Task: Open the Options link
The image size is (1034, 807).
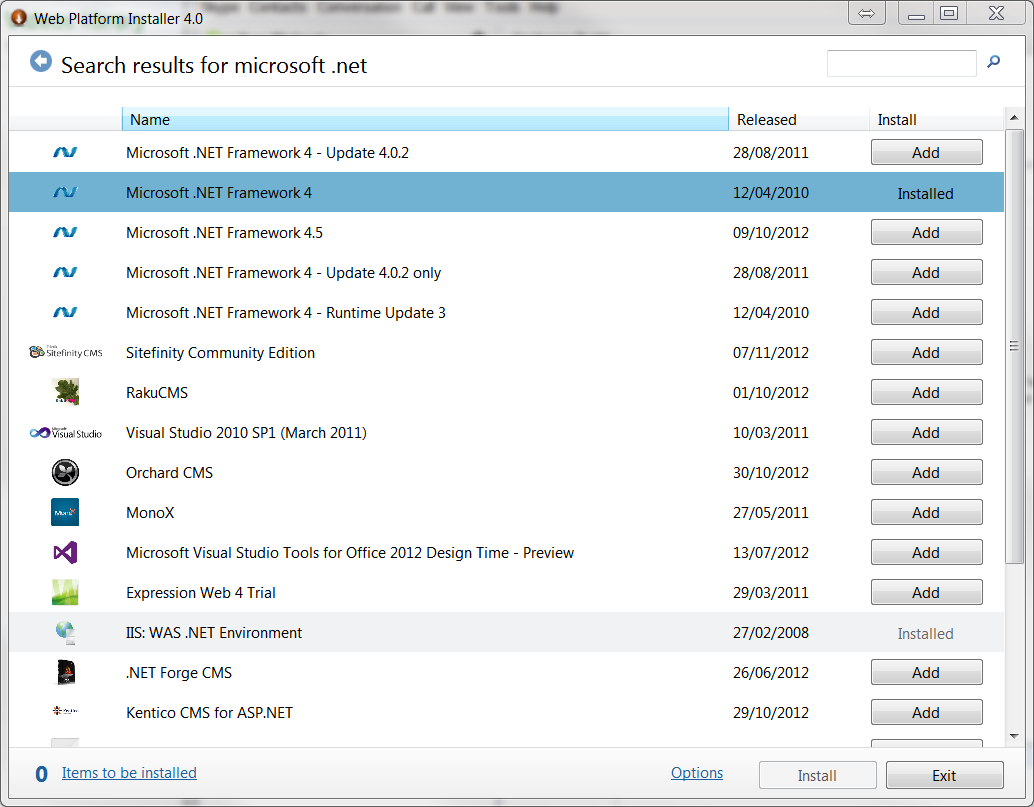Action: pos(696,772)
